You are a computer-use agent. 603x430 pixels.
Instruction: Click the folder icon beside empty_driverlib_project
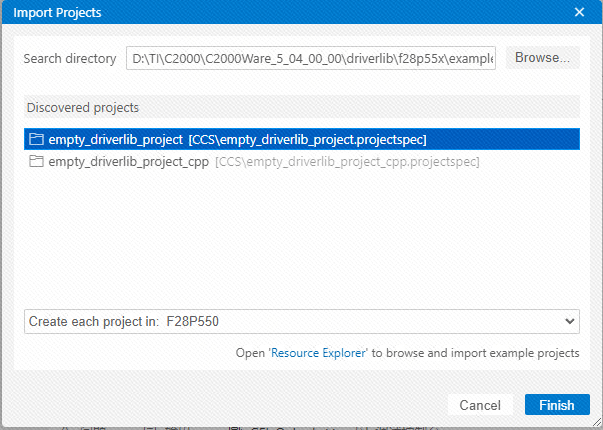(x=37, y=139)
